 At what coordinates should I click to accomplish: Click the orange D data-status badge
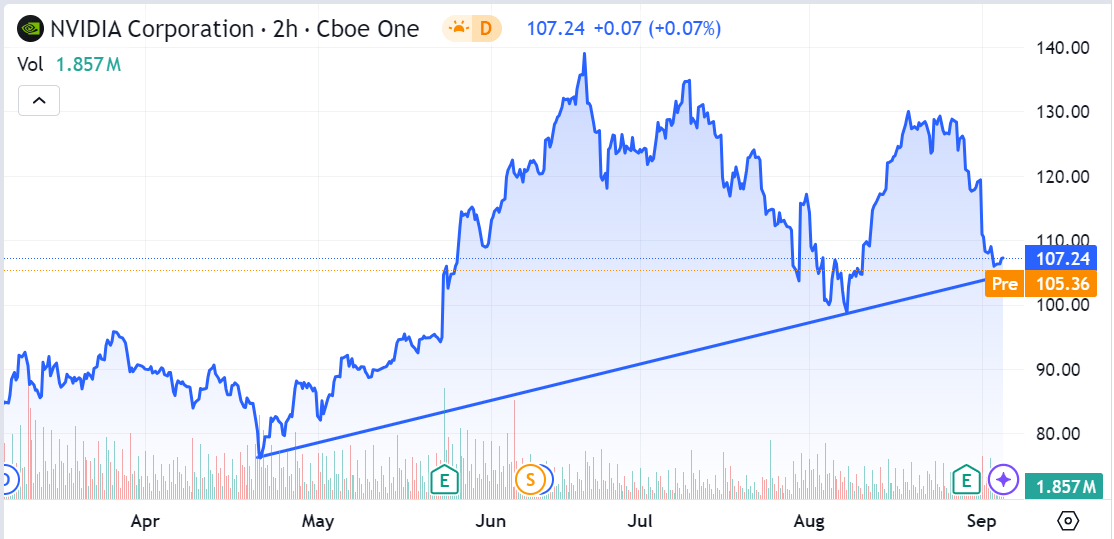[x=486, y=29]
